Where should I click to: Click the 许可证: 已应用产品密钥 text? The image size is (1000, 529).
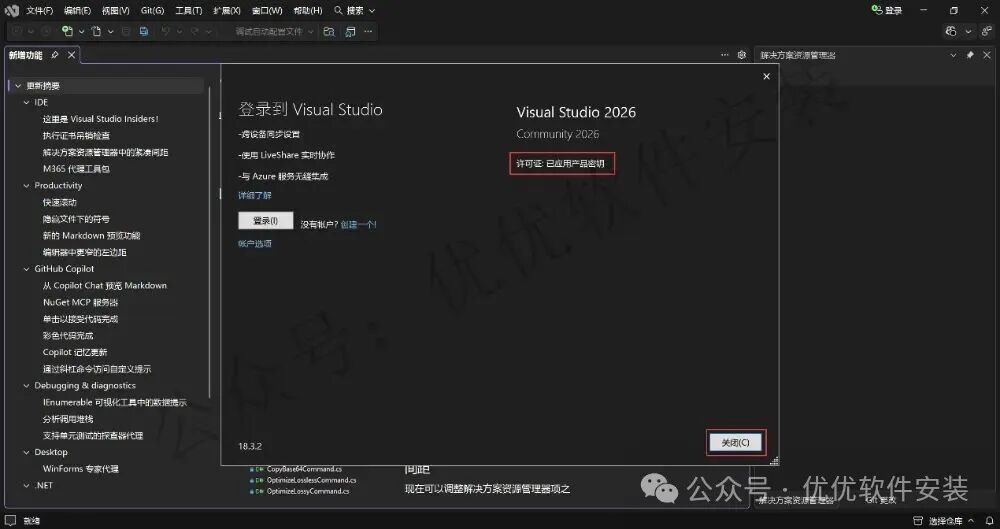click(561, 164)
